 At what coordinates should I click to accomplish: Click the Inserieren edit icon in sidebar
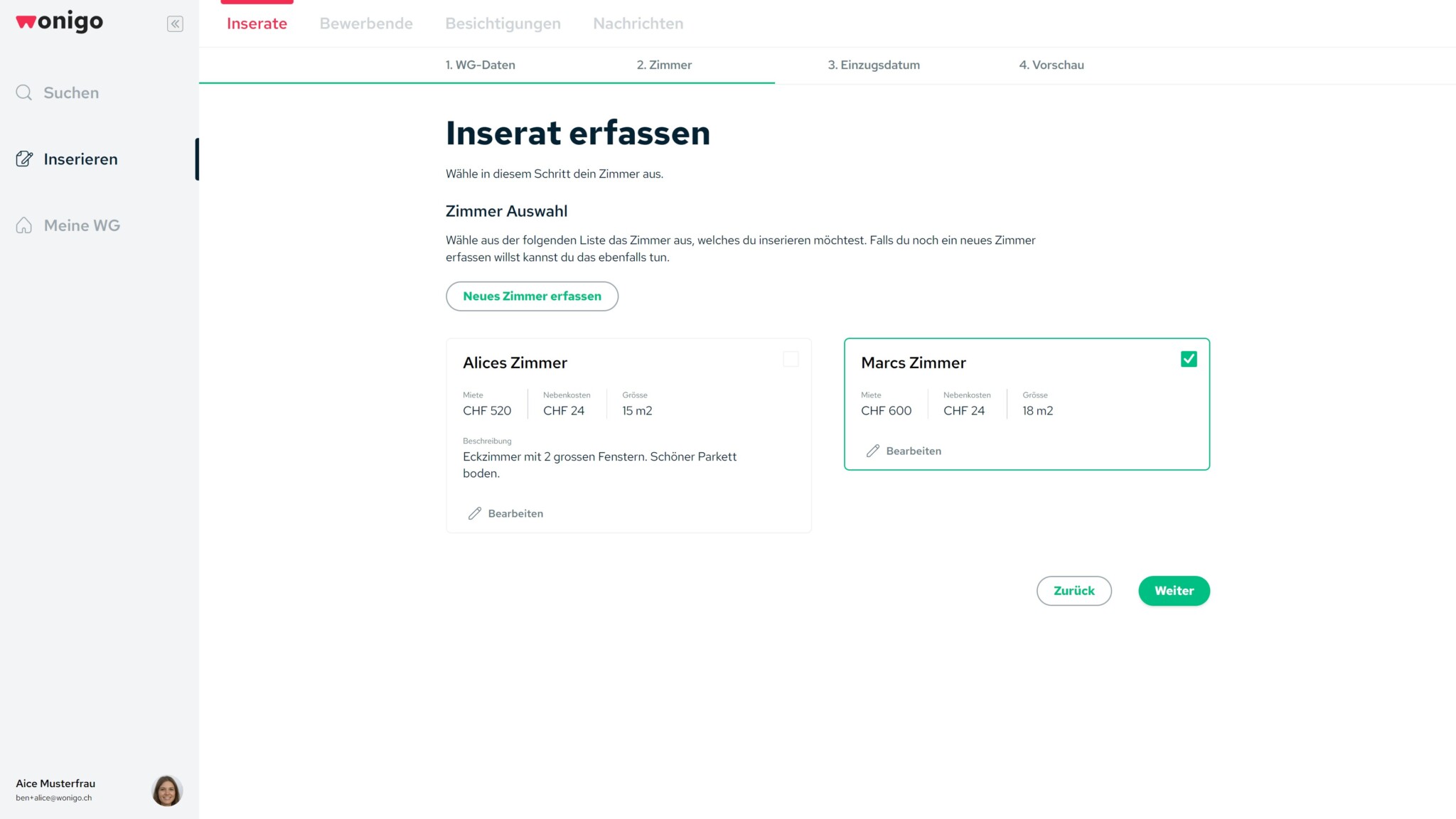pyautogui.click(x=24, y=159)
